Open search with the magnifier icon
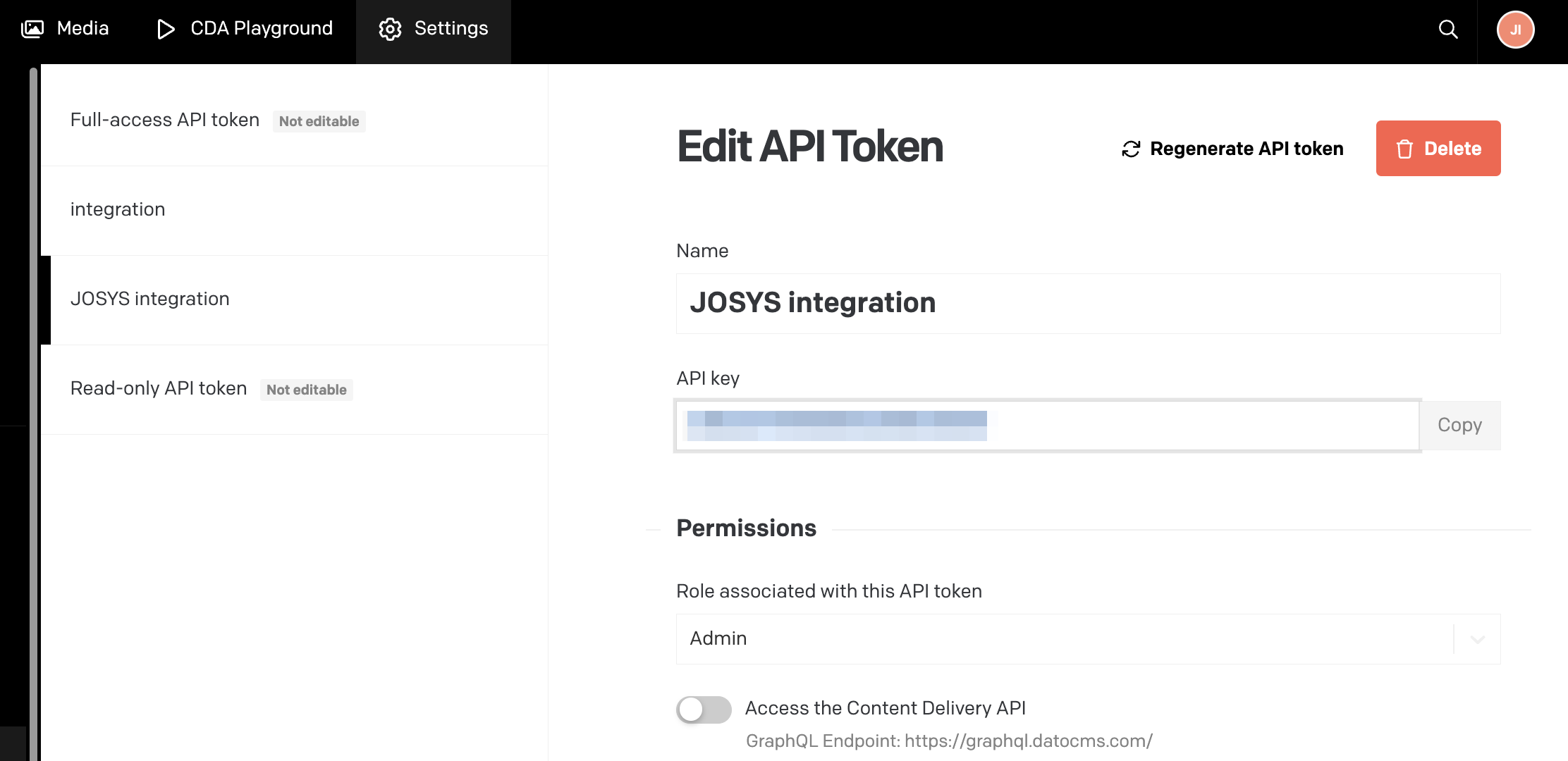Viewport: 1568px width, 761px height. tap(1447, 29)
